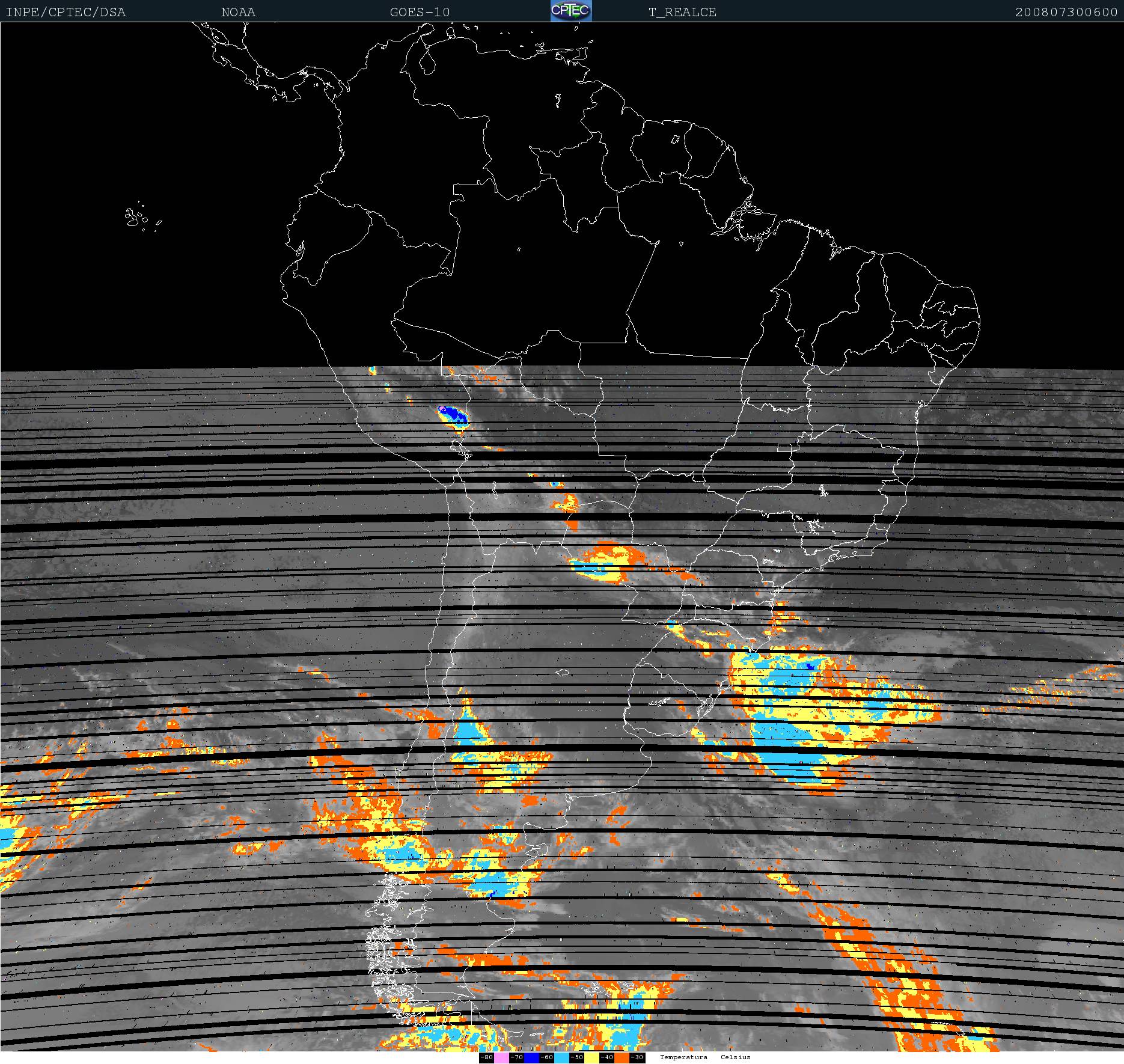Click the -30 legend value
This screenshot has width=1124, height=1064.
[637, 1057]
